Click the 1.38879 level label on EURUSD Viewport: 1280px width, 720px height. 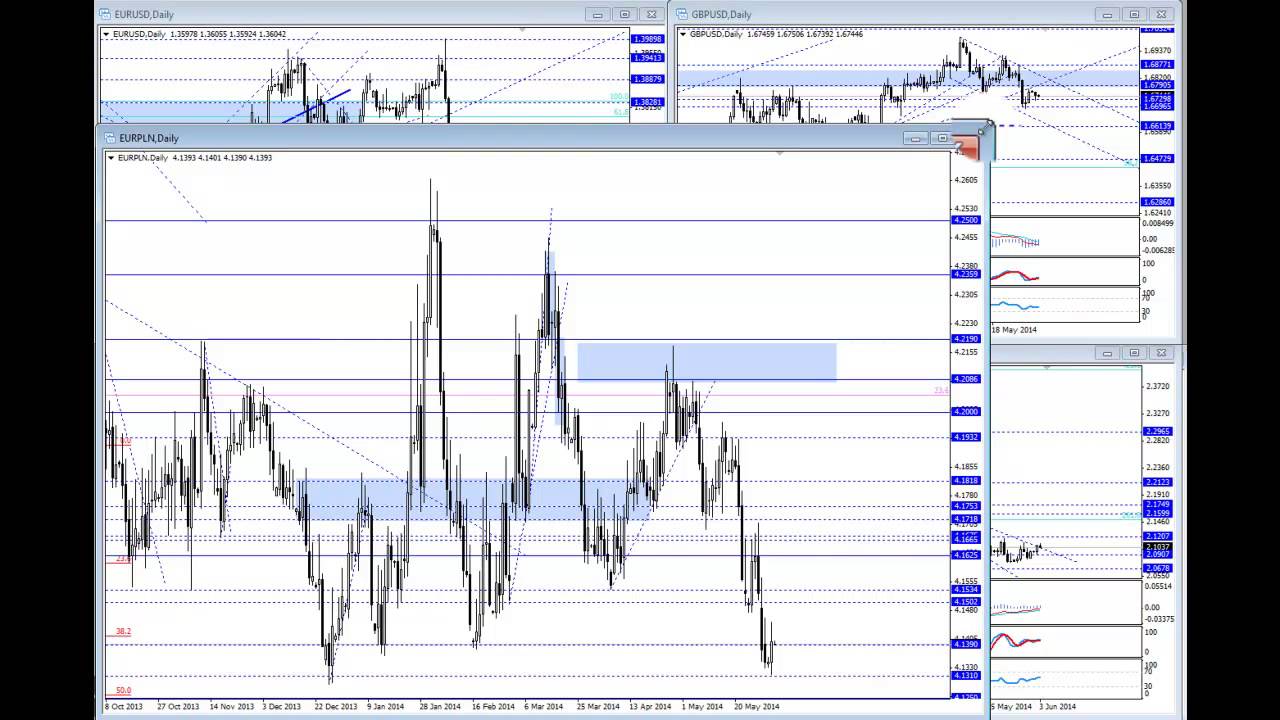[647, 79]
